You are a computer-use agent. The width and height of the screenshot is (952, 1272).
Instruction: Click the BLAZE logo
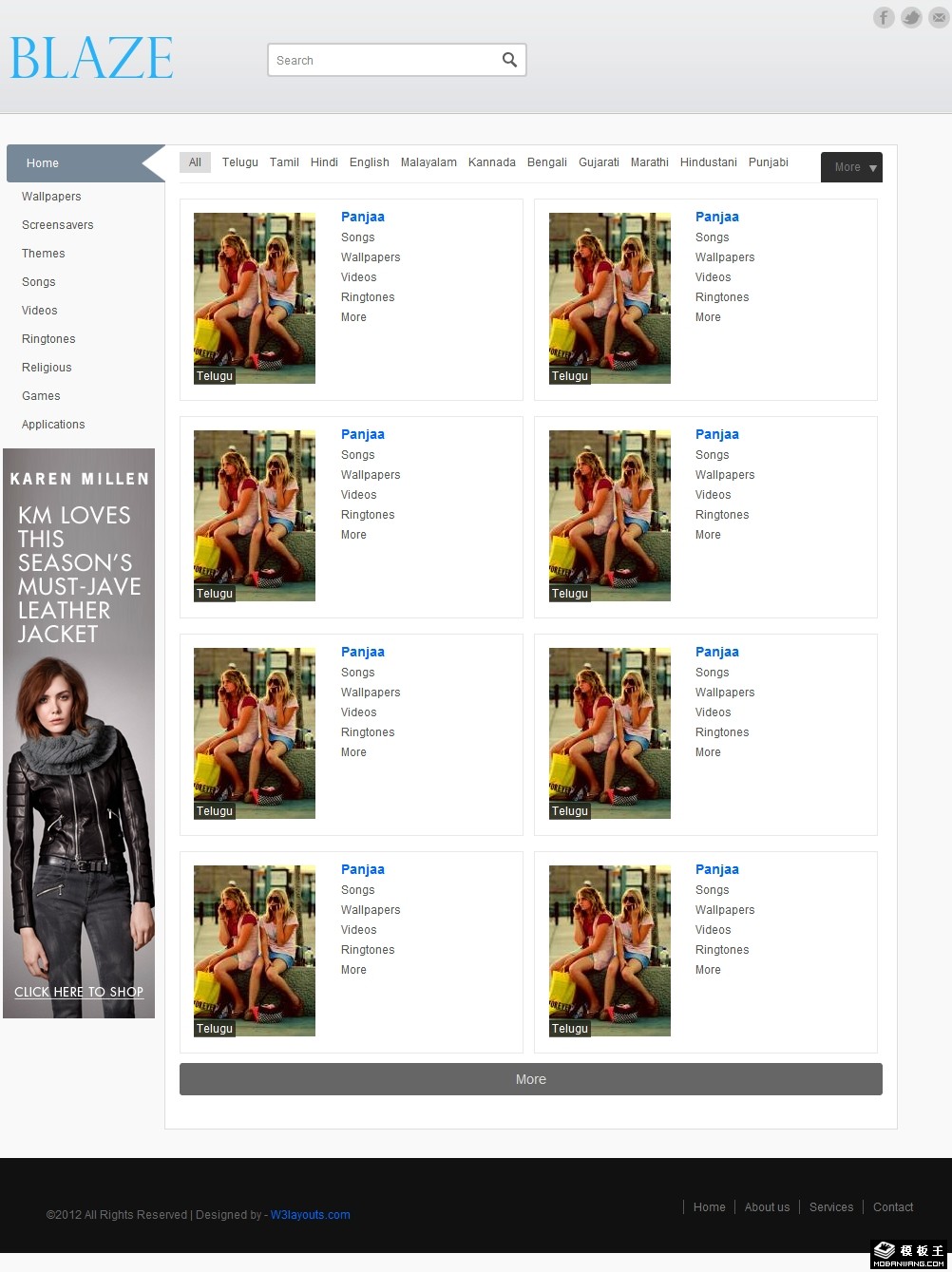(92, 59)
